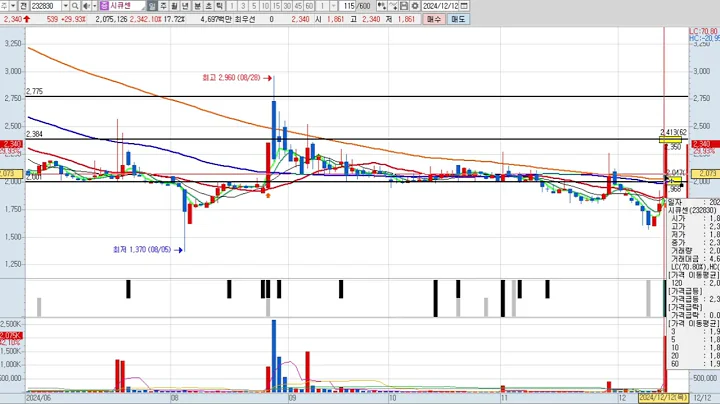Choose 15 interval button
The image size is (720, 404).
[x=276, y=6]
